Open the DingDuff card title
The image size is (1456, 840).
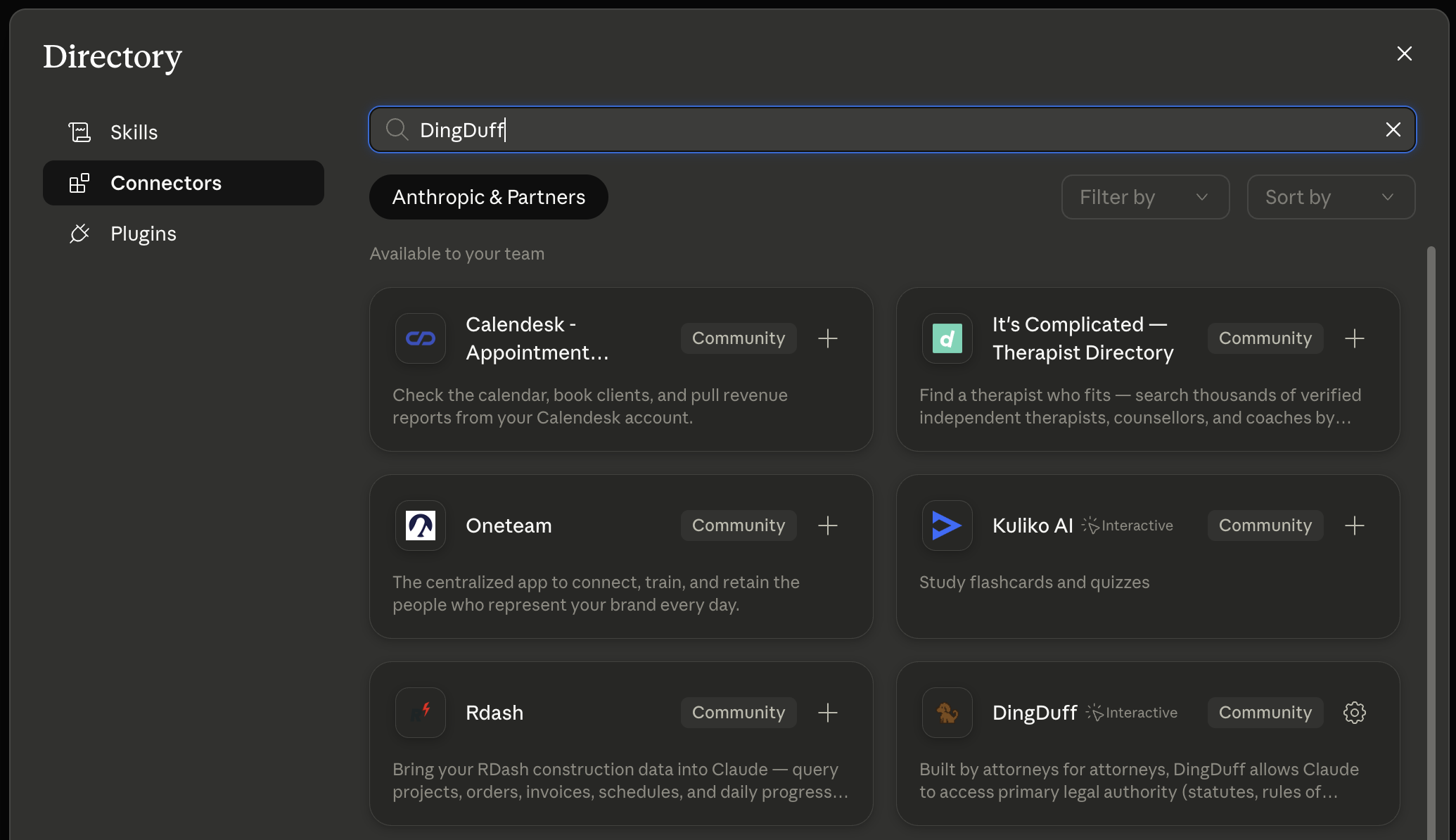click(1035, 713)
